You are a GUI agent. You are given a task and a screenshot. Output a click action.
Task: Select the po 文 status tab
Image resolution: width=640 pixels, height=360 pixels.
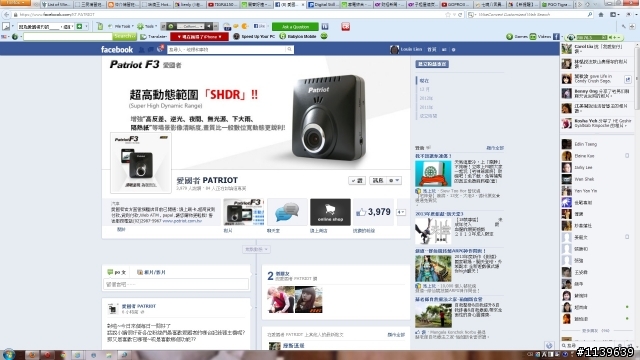[x=117, y=272]
